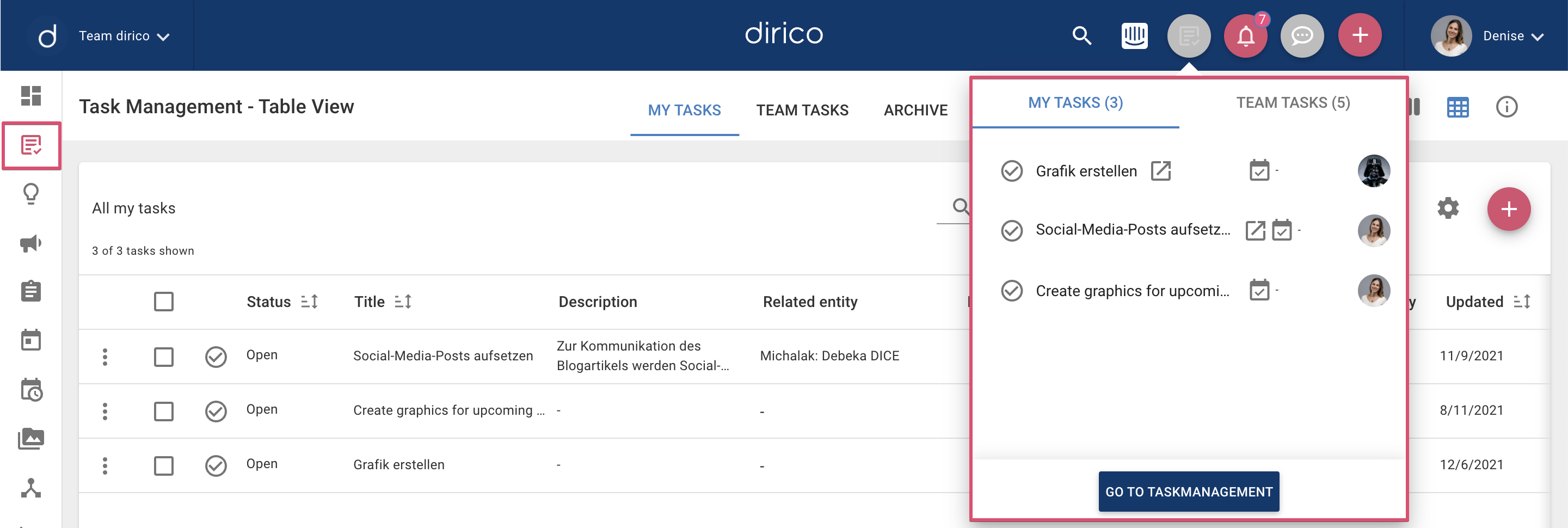This screenshot has width=1568, height=528.
Task: Open the ARCHIVE tab
Action: pos(915,110)
